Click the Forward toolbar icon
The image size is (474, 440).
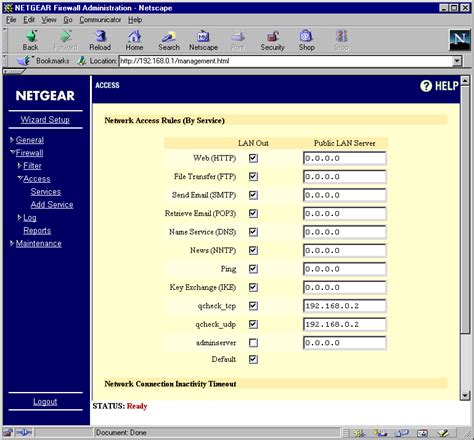click(65, 36)
